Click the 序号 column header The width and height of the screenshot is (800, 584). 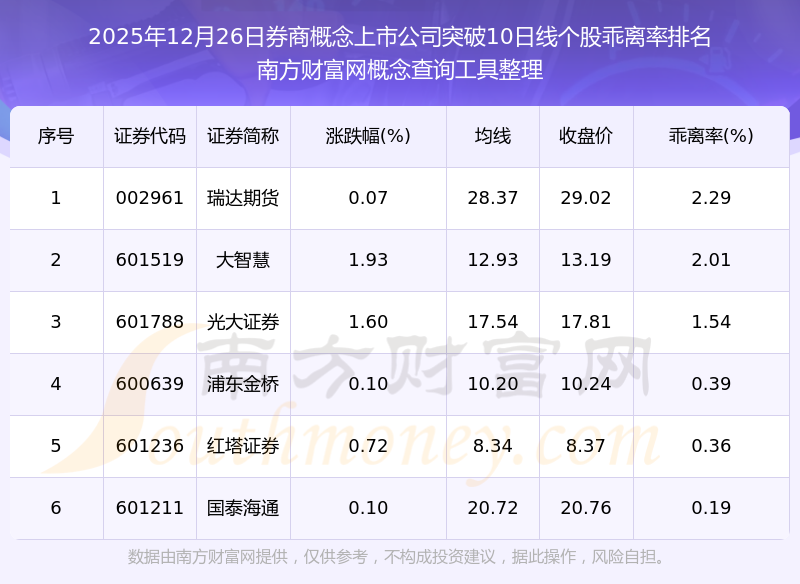[x=56, y=136]
